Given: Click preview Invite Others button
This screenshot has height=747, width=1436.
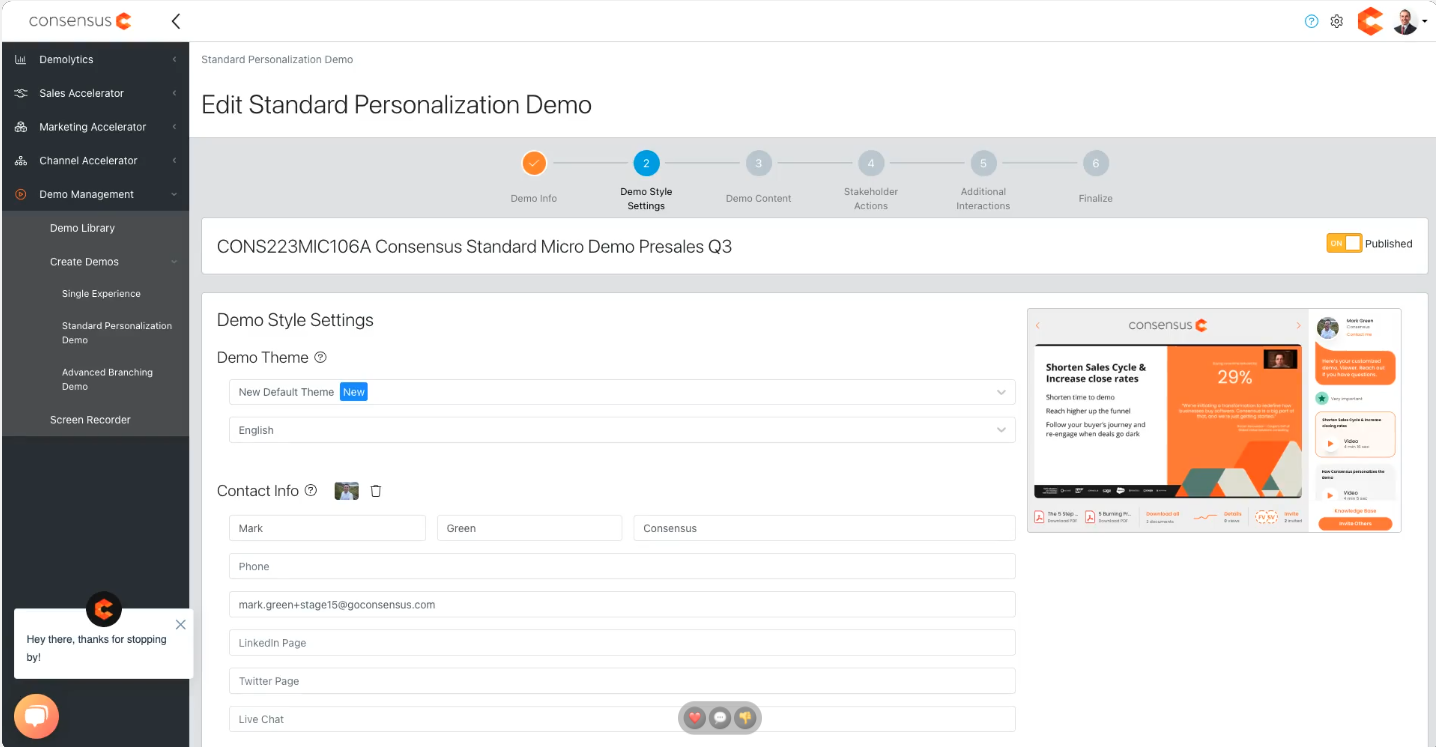Looking at the screenshot, I should [1355, 523].
